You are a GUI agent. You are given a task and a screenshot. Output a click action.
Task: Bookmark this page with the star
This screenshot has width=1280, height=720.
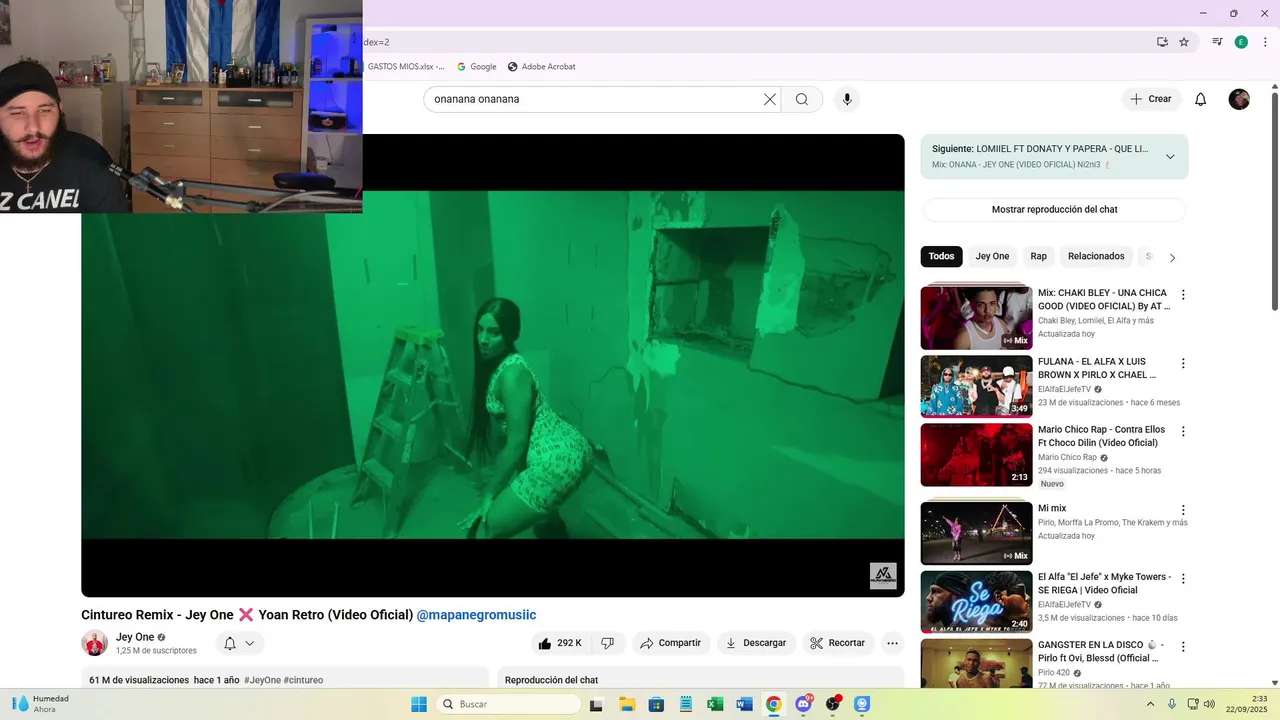pyautogui.click(x=1184, y=42)
